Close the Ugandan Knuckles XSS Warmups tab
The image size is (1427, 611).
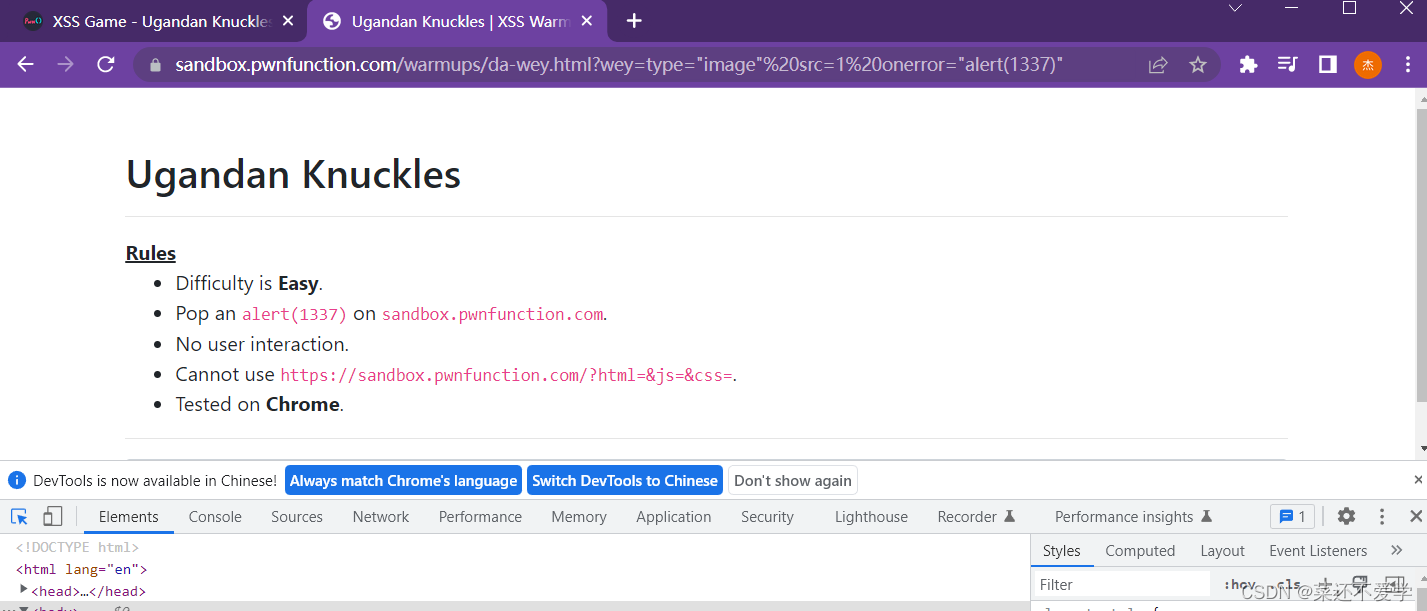[587, 21]
